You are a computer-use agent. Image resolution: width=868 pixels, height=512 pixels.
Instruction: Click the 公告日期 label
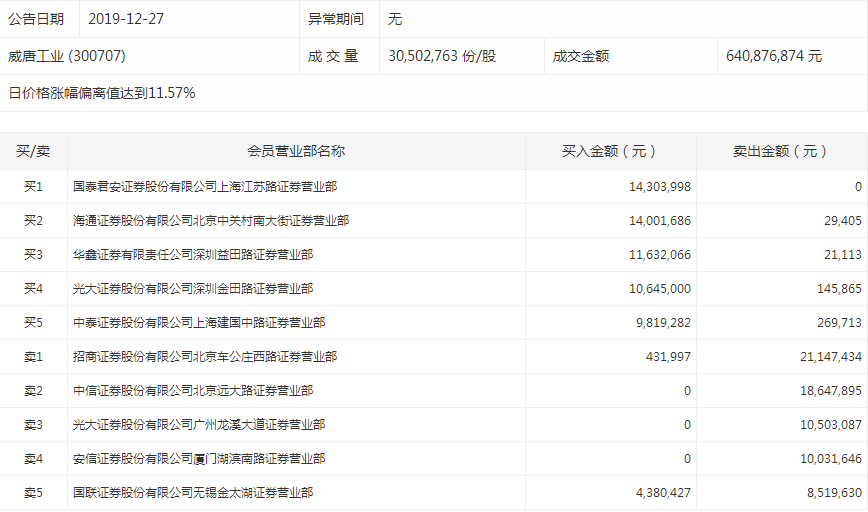(x=36, y=19)
